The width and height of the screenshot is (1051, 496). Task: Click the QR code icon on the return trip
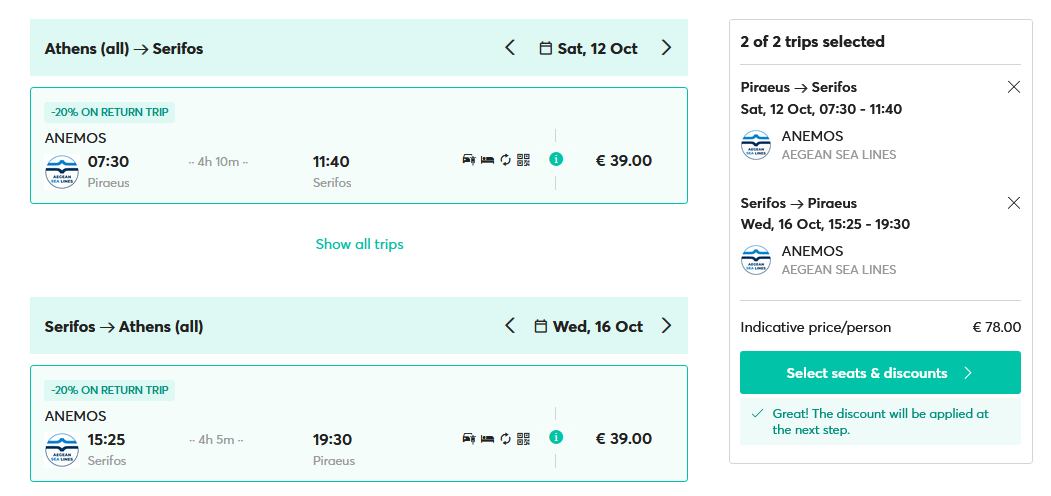coord(523,437)
